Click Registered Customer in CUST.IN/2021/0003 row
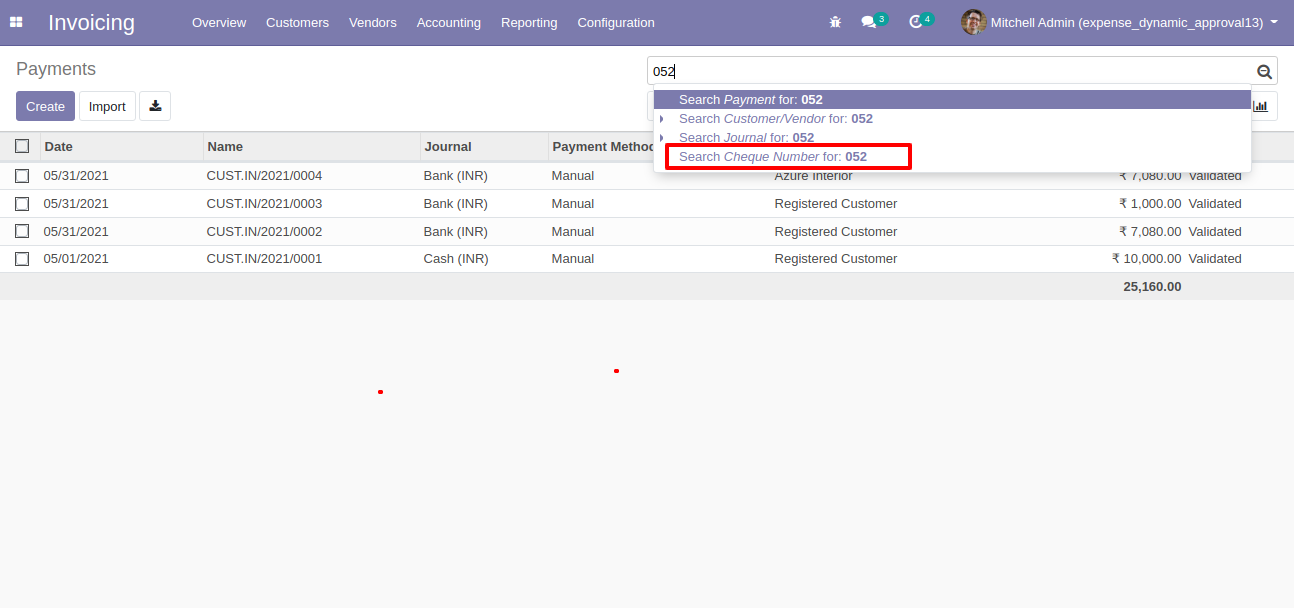1294x608 pixels. (836, 204)
